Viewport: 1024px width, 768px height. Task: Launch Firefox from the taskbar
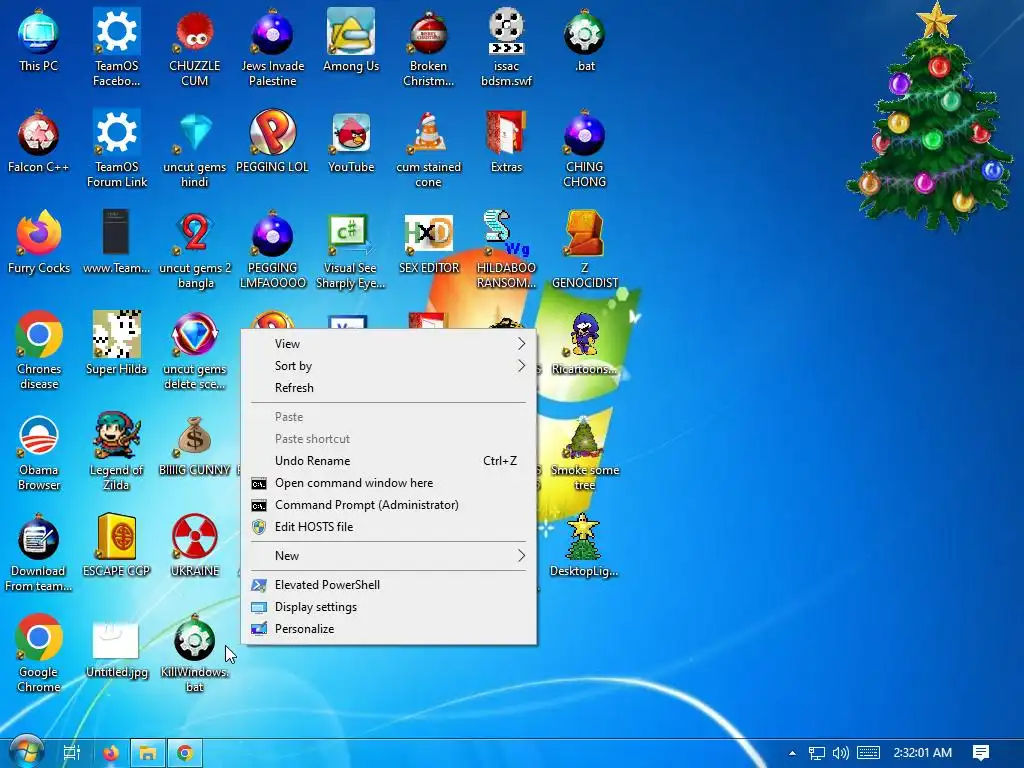[x=111, y=753]
